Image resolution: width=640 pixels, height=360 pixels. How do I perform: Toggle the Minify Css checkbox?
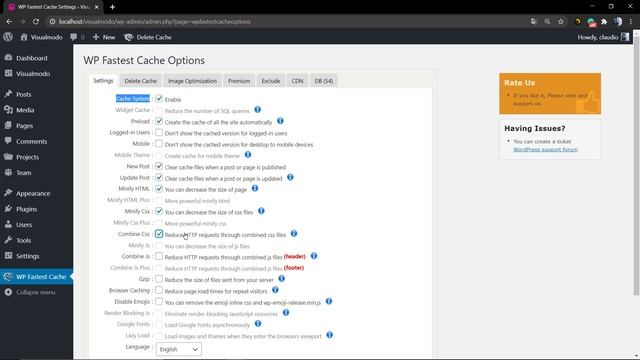[159, 211]
